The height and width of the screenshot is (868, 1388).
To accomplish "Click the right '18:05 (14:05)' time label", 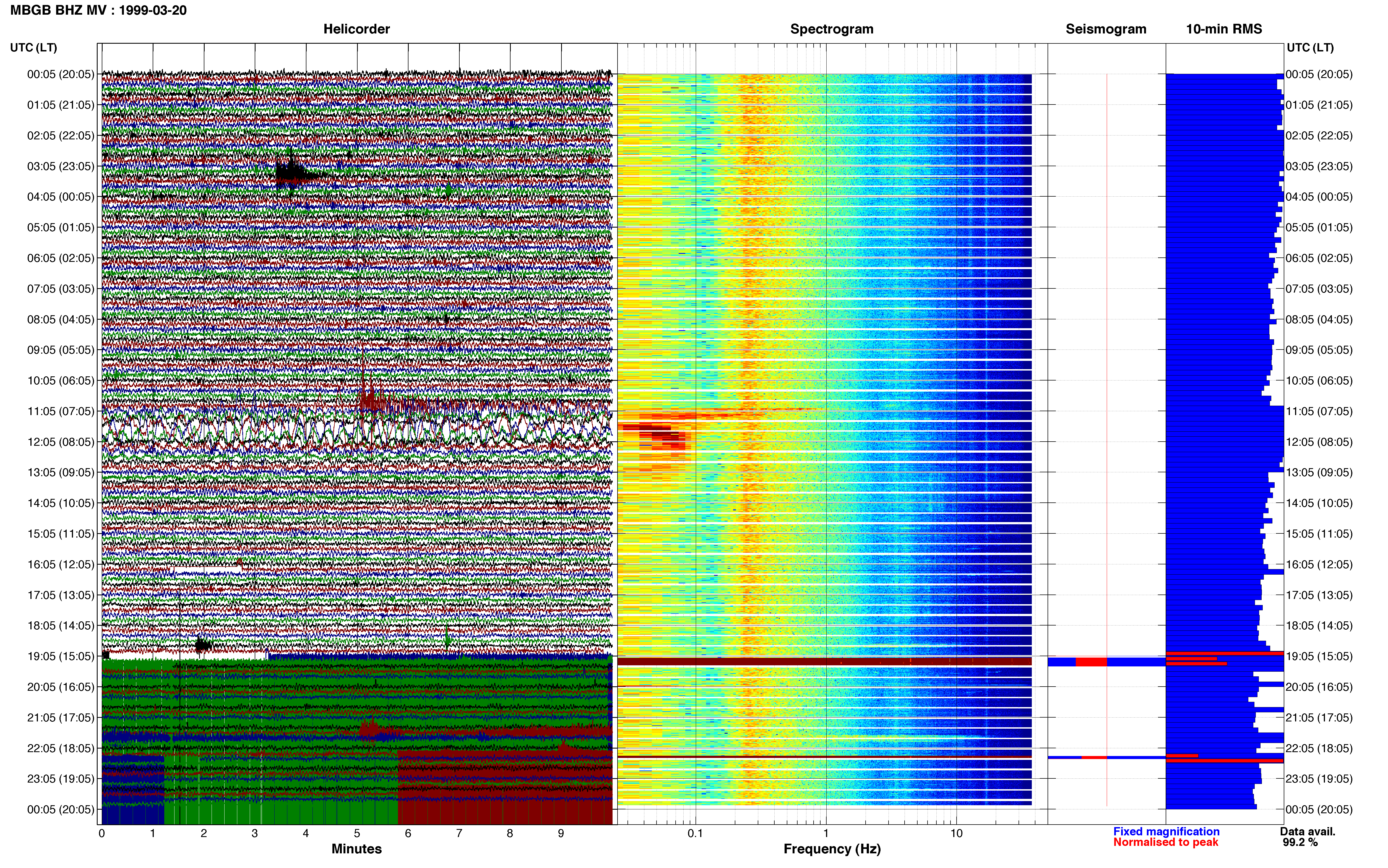I will coord(1319,626).
